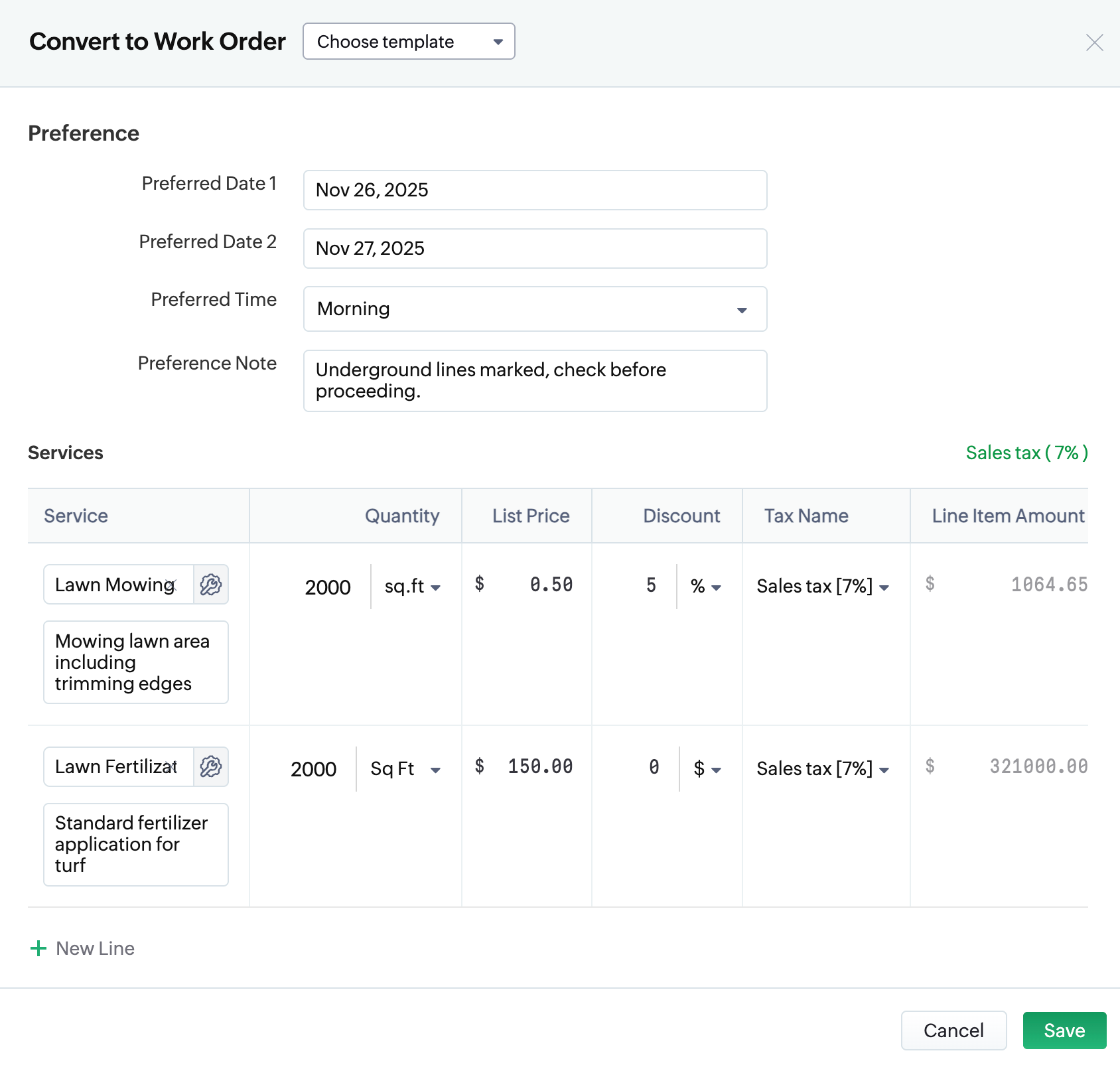This screenshot has height=1071, width=1120.
Task: Open the Sales tax dropdown for Lawn Mowing
Action: pos(823,587)
